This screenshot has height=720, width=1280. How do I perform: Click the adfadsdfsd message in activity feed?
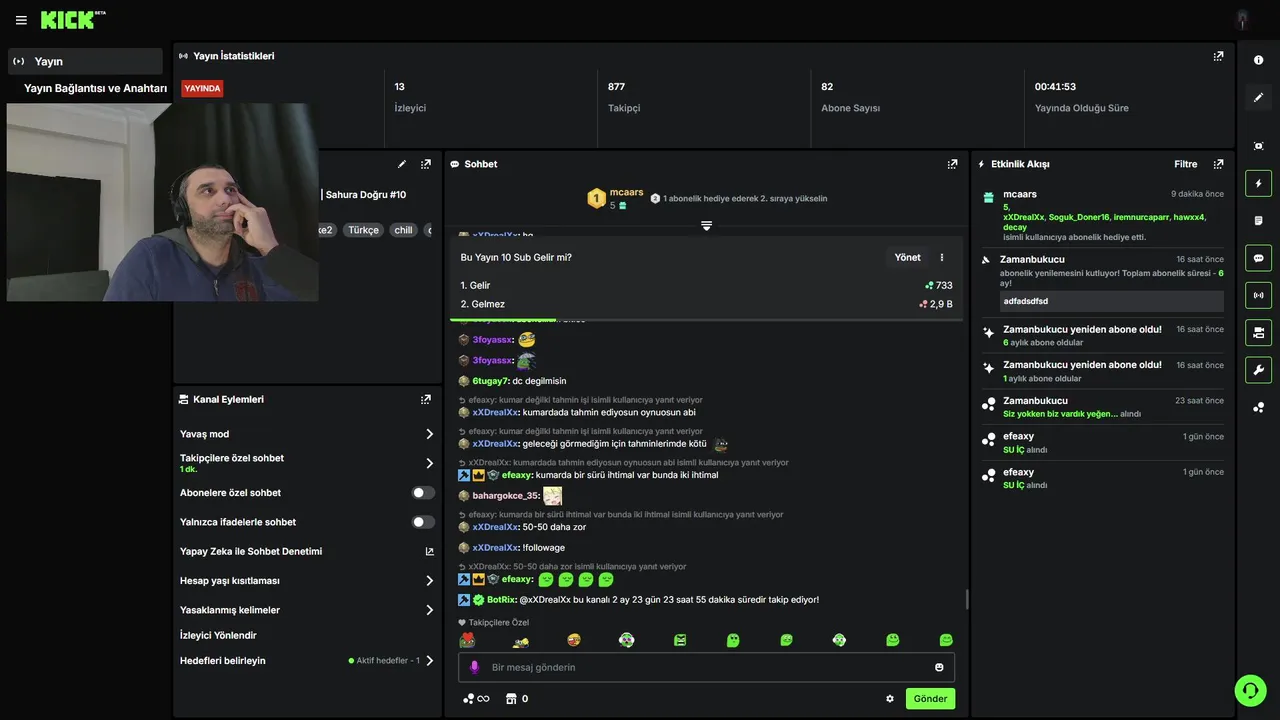coord(1112,301)
